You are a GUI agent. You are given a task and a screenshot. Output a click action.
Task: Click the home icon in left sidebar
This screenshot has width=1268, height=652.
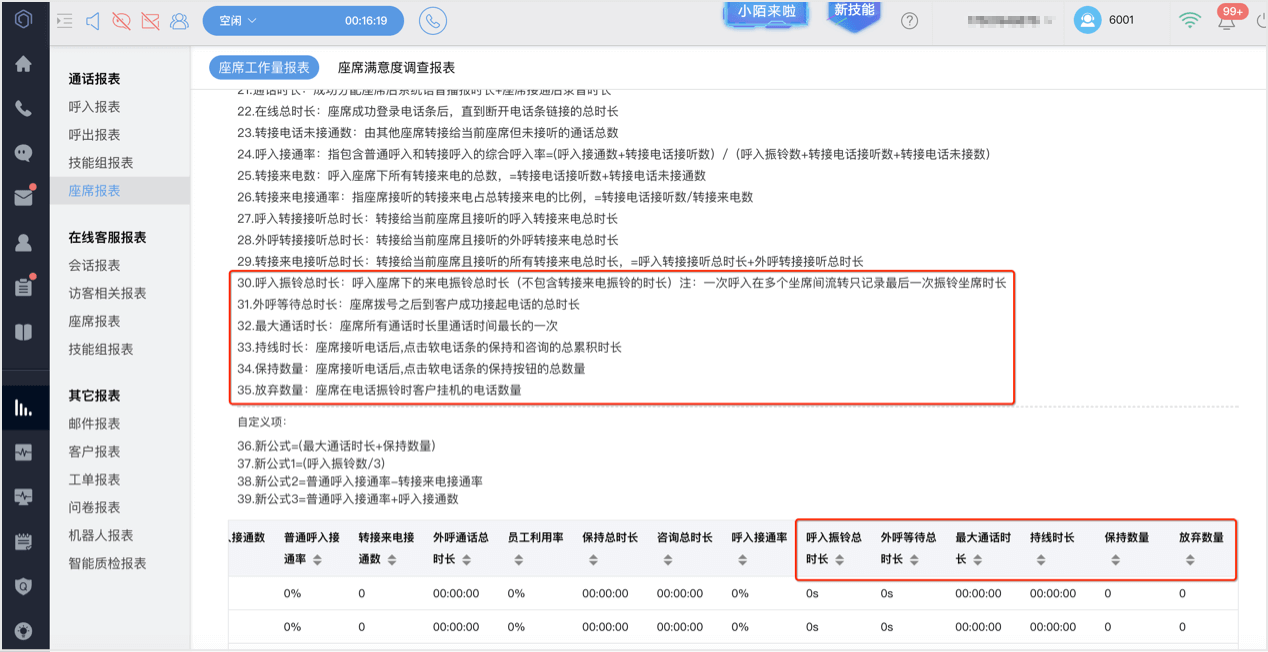click(23, 64)
